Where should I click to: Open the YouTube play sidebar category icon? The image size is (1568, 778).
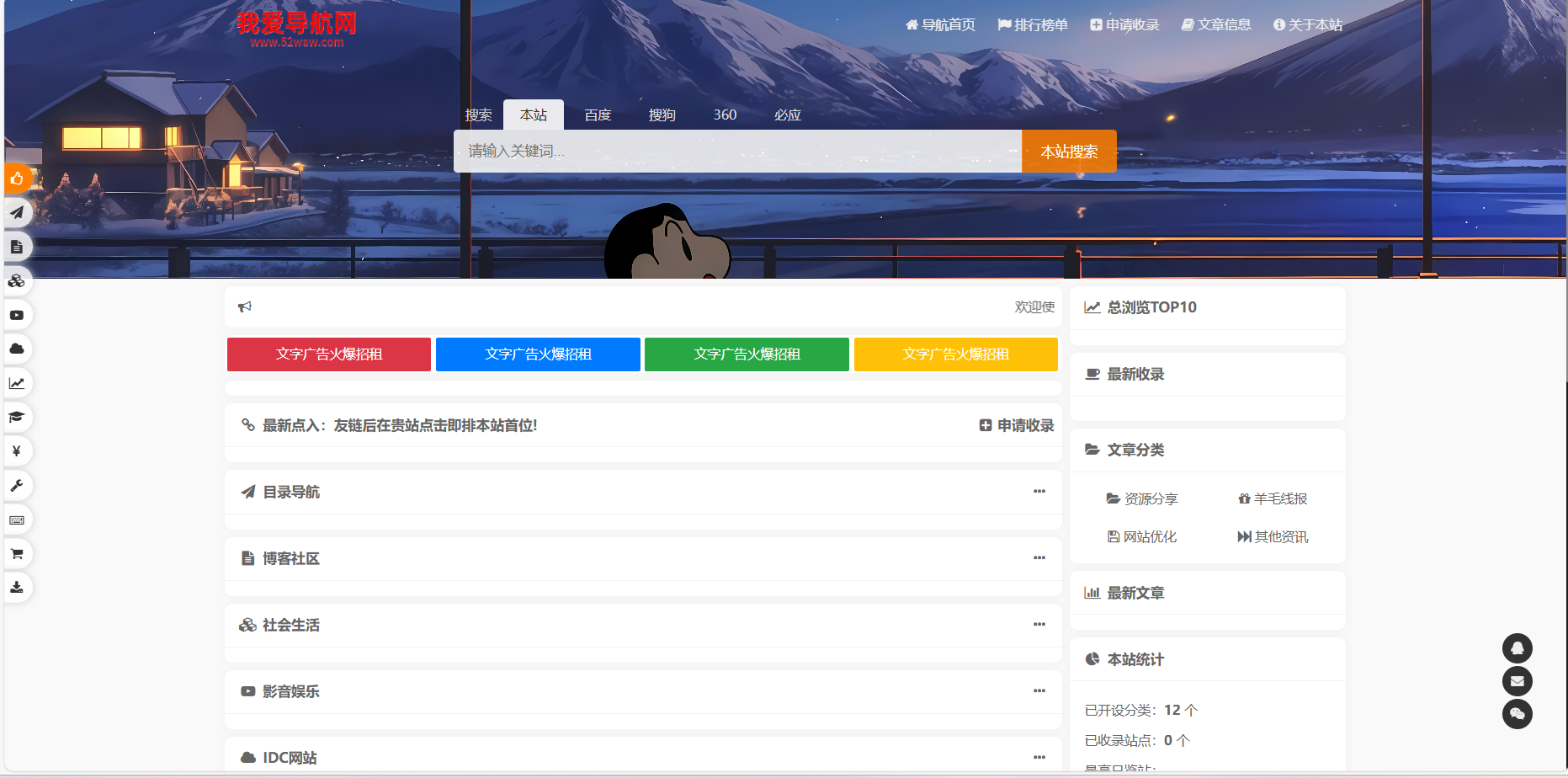click(x=17, y=315)
